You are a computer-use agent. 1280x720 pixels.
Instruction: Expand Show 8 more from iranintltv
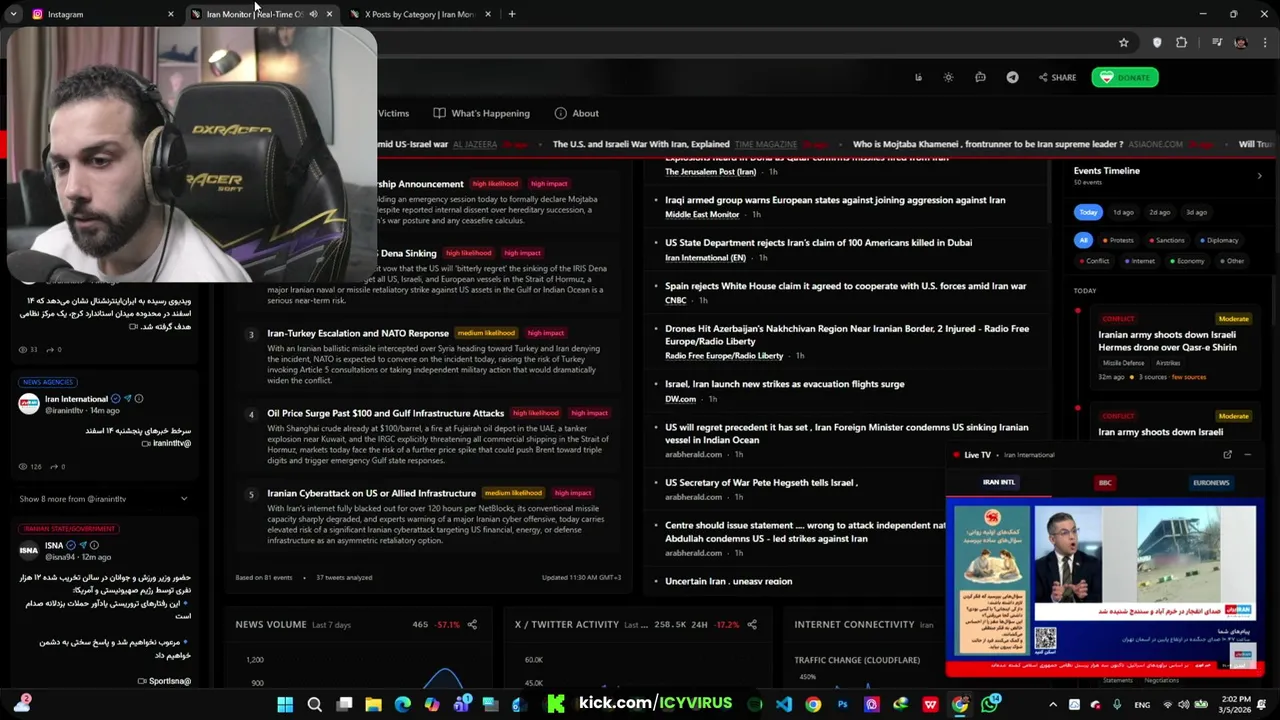(103, 499)
